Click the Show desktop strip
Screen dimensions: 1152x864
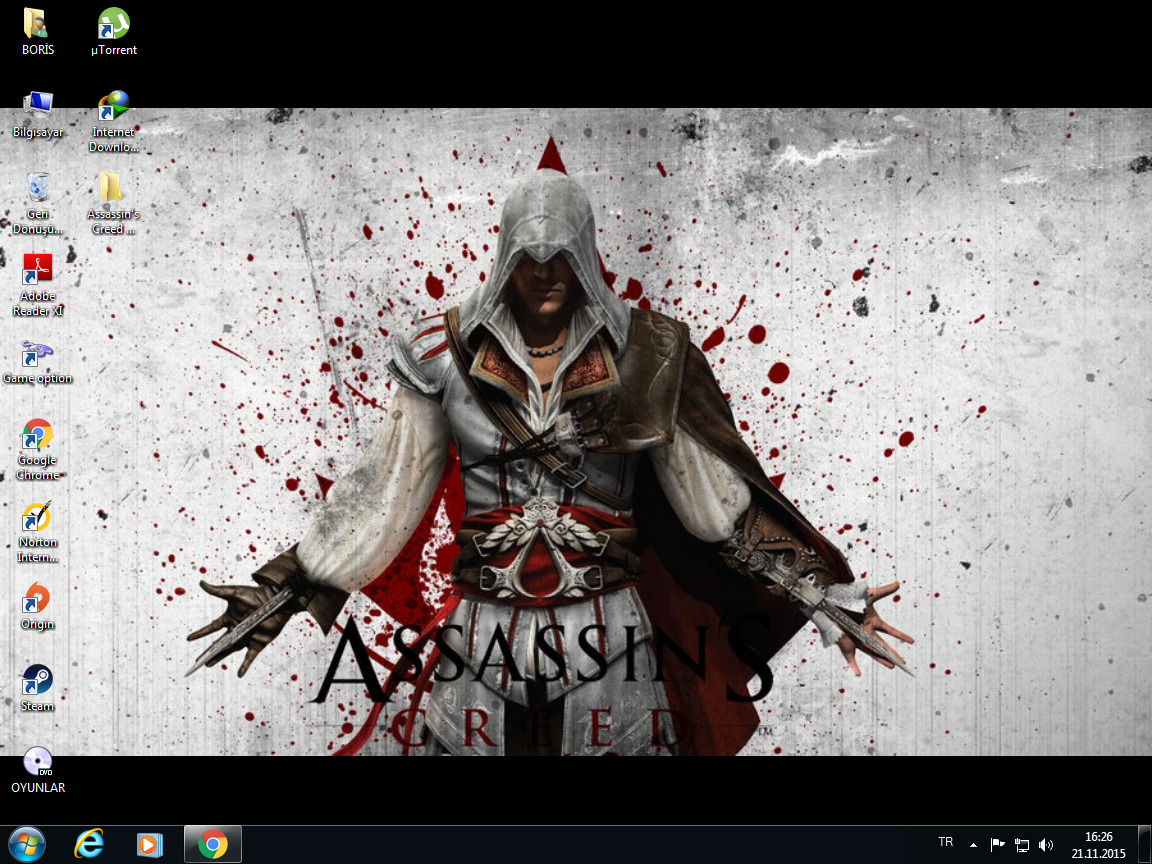click(x=1145, y=845)
